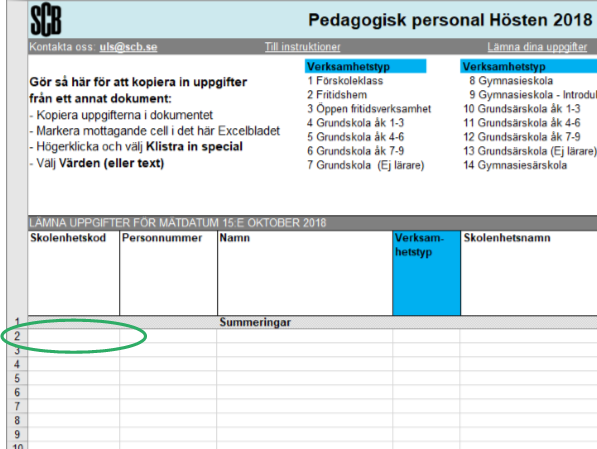597x449 pixels.
Task: Click the Skolenhetskod cell in row 2
Action: 73,336
